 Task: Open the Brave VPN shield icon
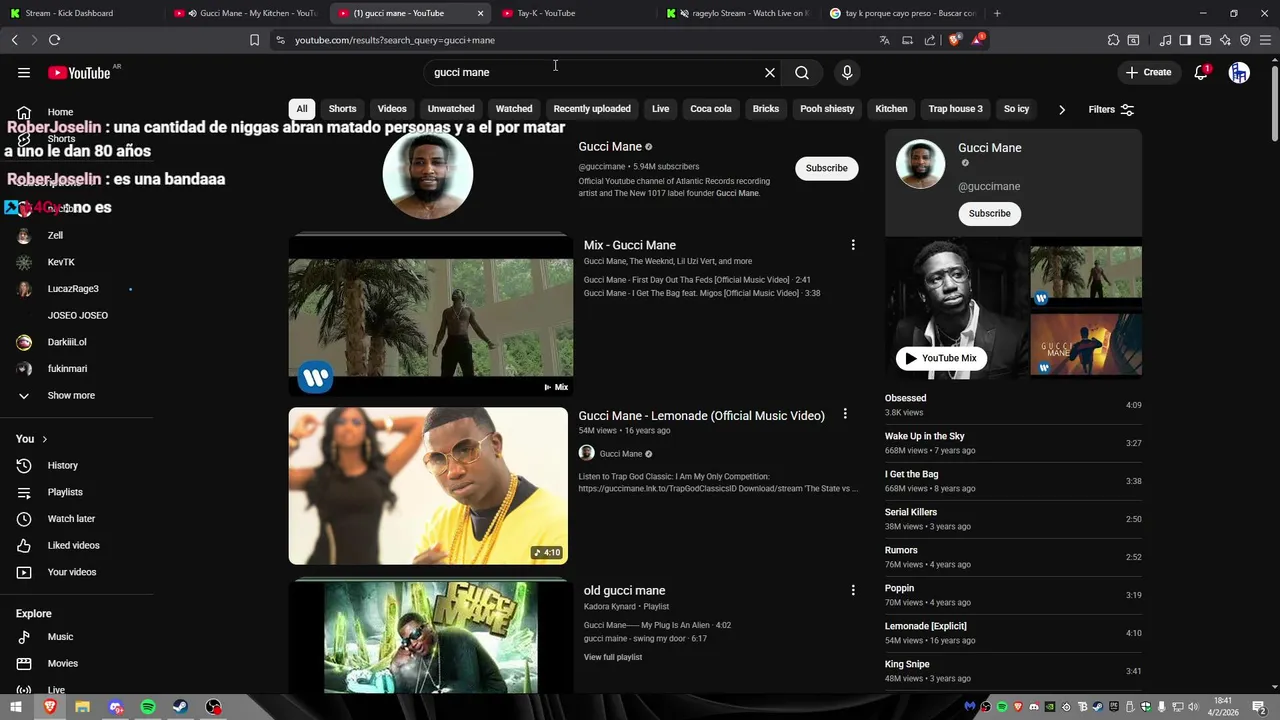pos(1245,40)
